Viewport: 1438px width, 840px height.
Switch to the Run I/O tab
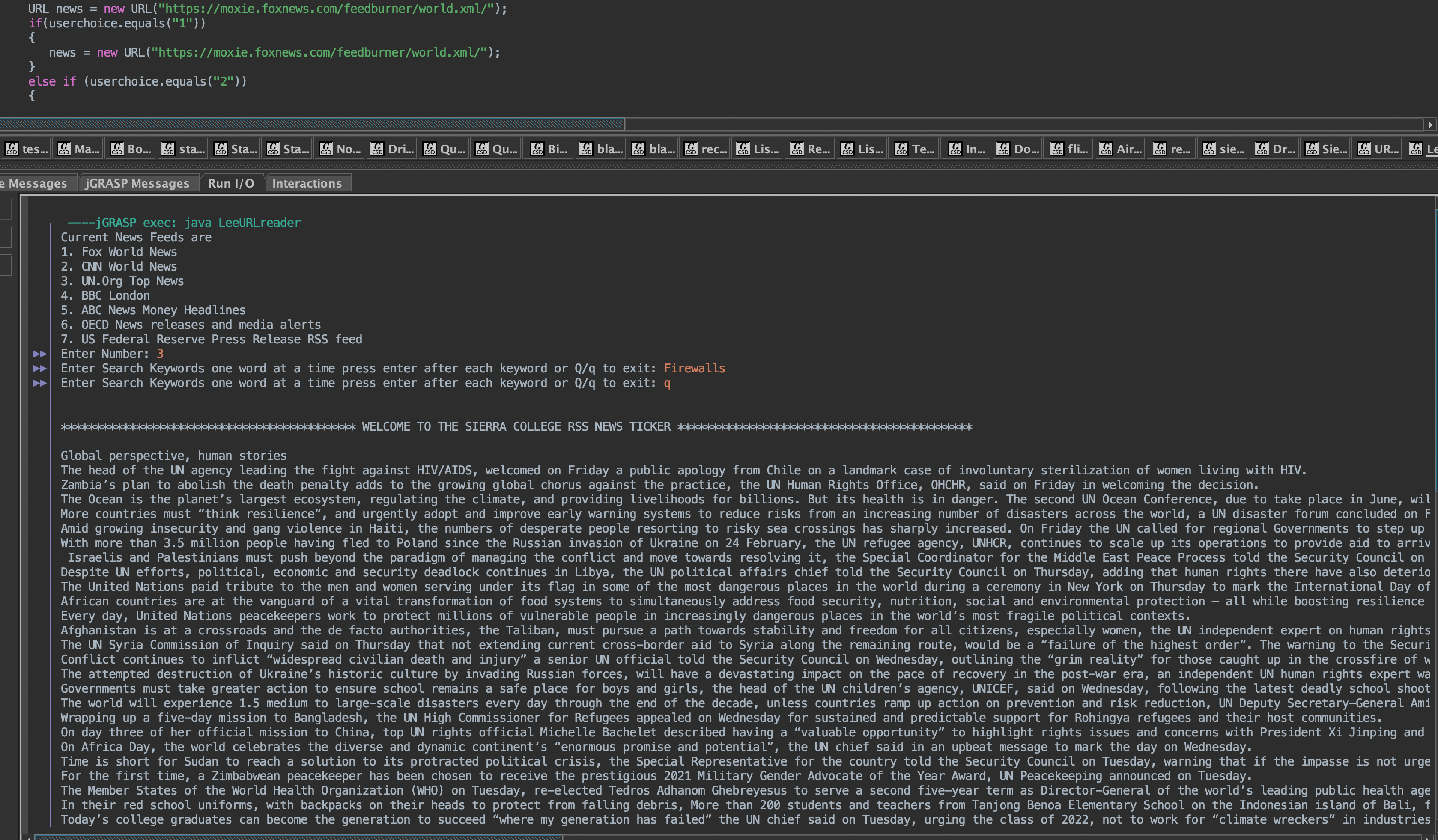[x=231, y=183]
